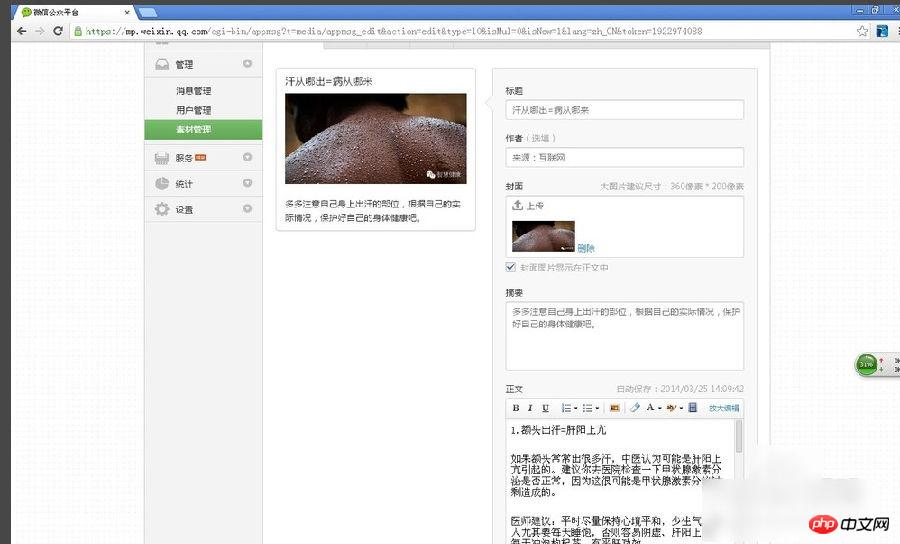This screenshot has width=900, height=544.
Task: Expand the 服务 section arrow
Action: tap(247, 157)
